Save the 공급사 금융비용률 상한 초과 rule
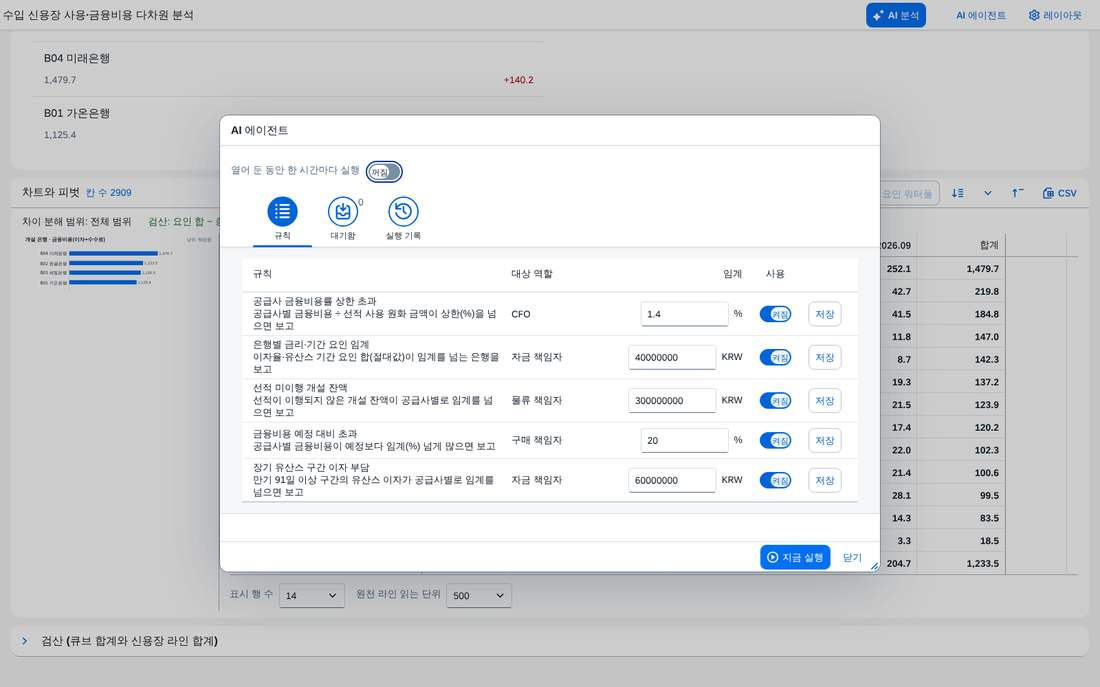Viewport: 1100px width, 687px height. coord(824,314)
